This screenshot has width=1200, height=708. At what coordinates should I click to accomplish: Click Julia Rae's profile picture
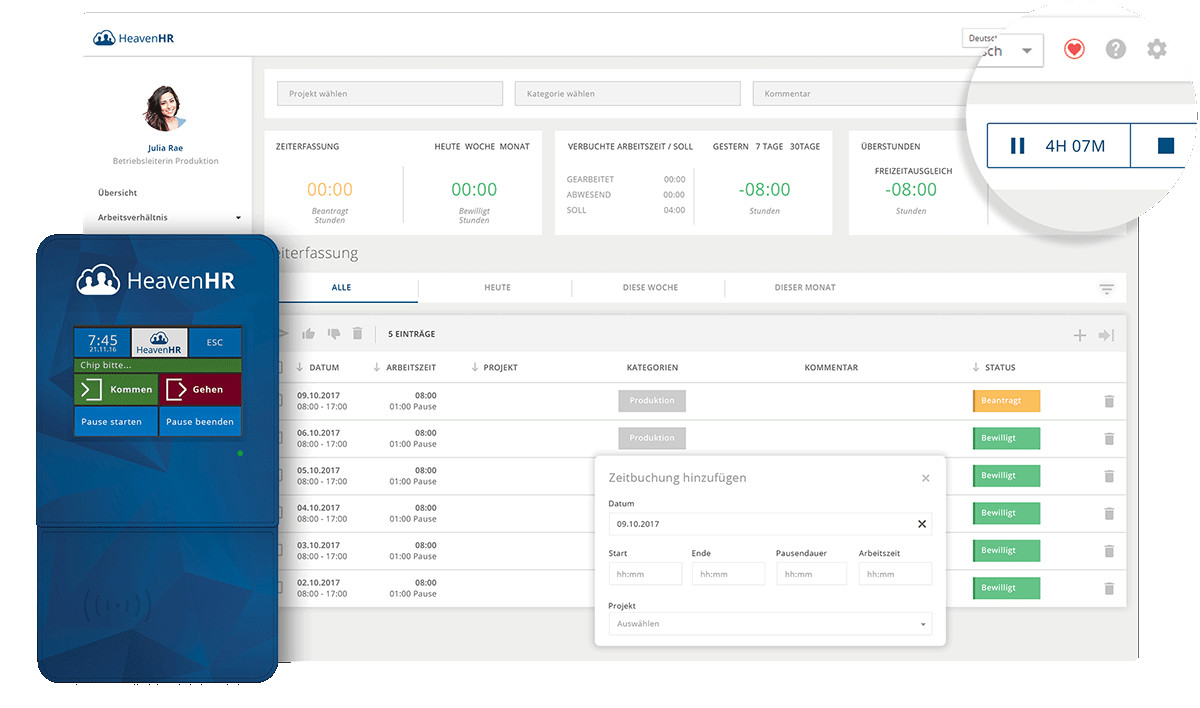click(166, 108)
